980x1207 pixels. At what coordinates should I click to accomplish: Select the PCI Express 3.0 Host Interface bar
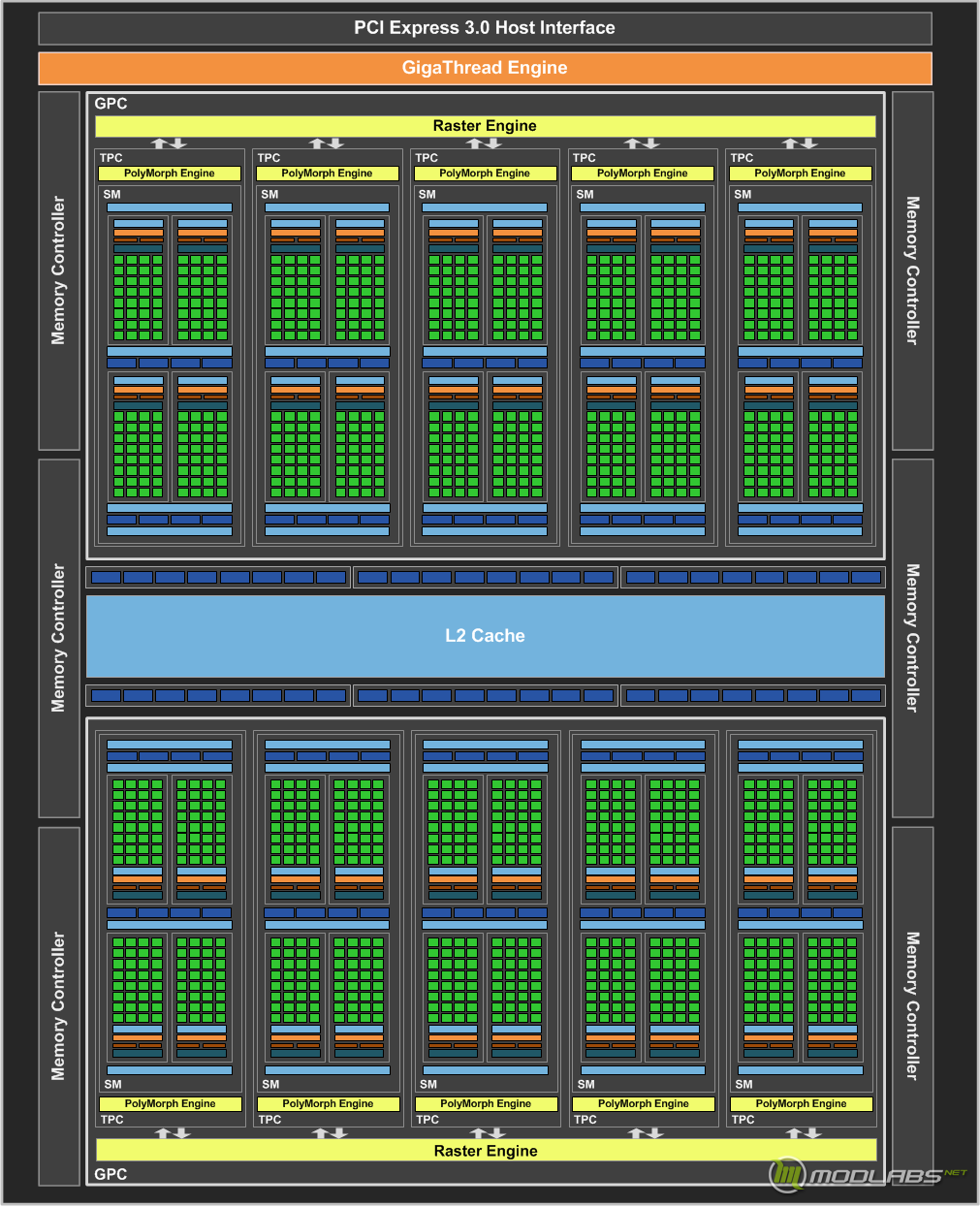pos(485,28)
